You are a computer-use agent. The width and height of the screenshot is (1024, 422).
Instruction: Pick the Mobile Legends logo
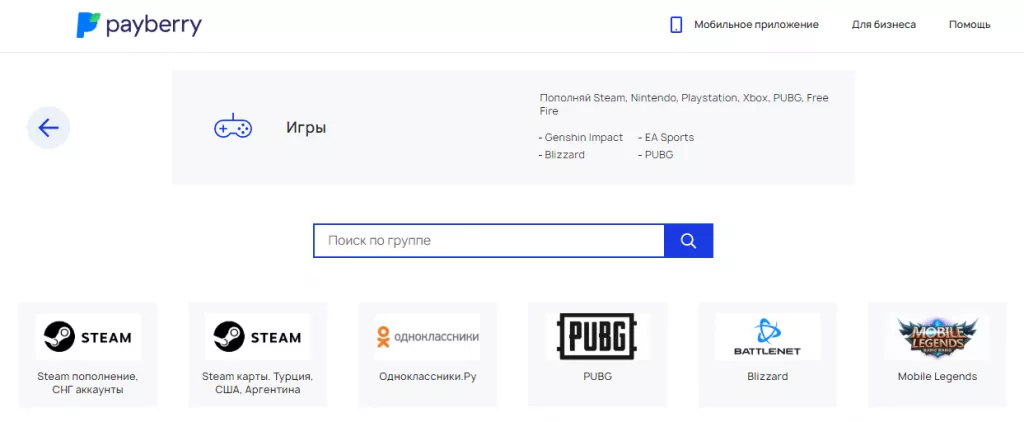[x=937, y=337]
